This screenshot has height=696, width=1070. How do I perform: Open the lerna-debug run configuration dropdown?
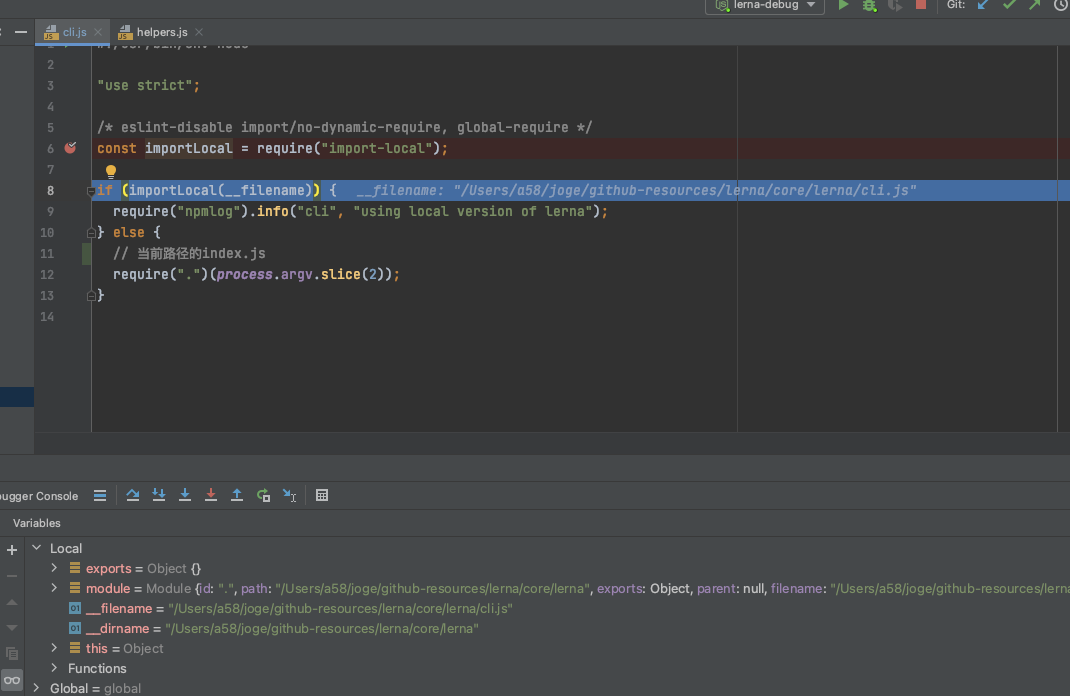765,5
